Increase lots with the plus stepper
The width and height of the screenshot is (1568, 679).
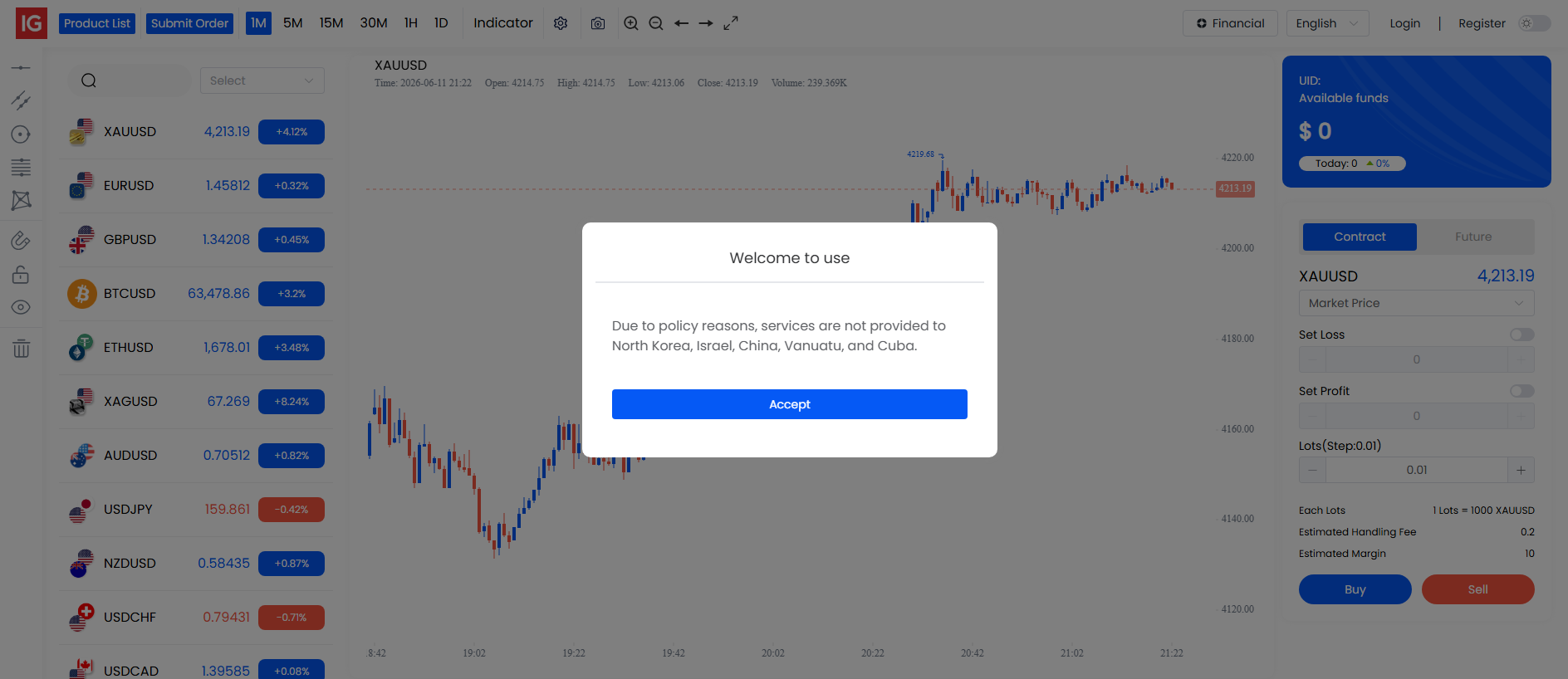[x=1521, y=470]
